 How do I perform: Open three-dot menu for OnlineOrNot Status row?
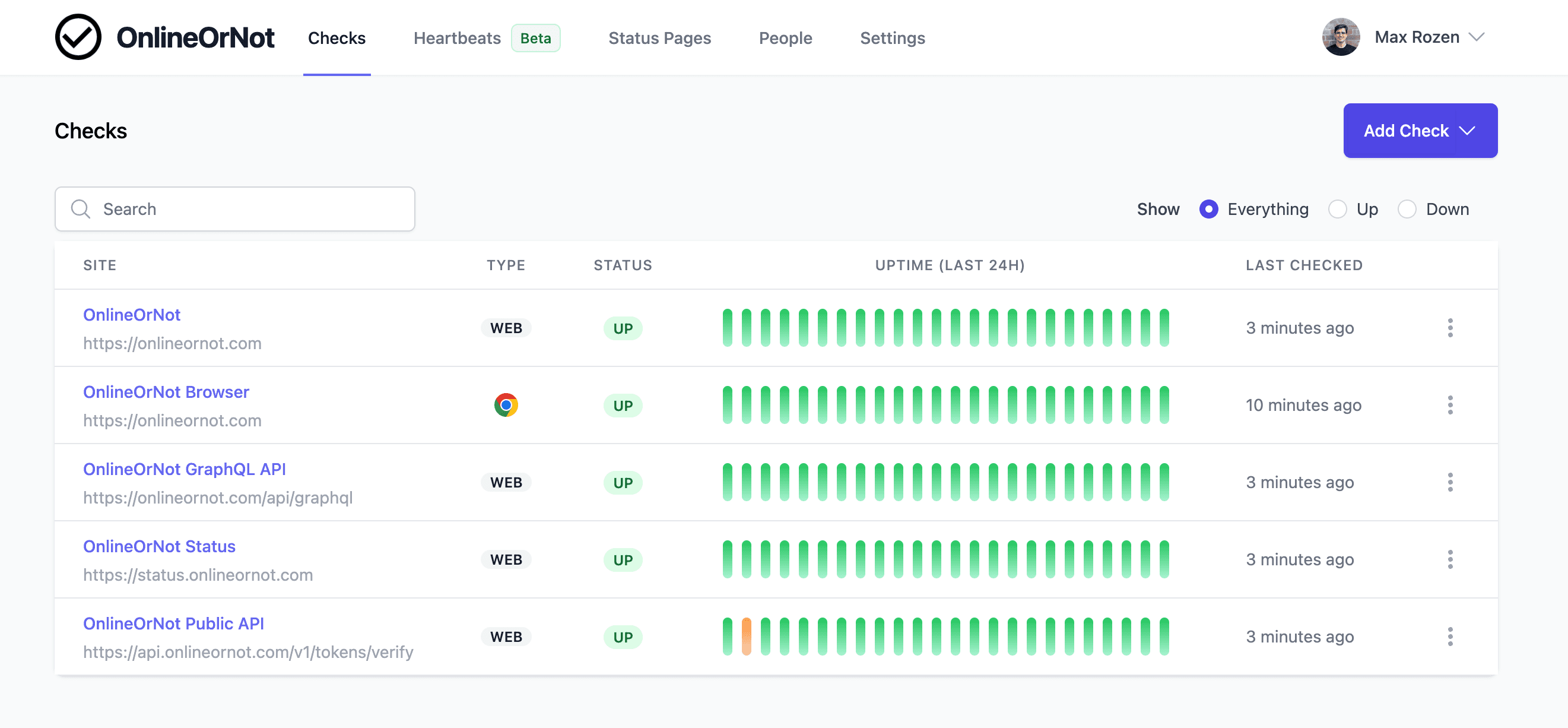pos(1450,559)
